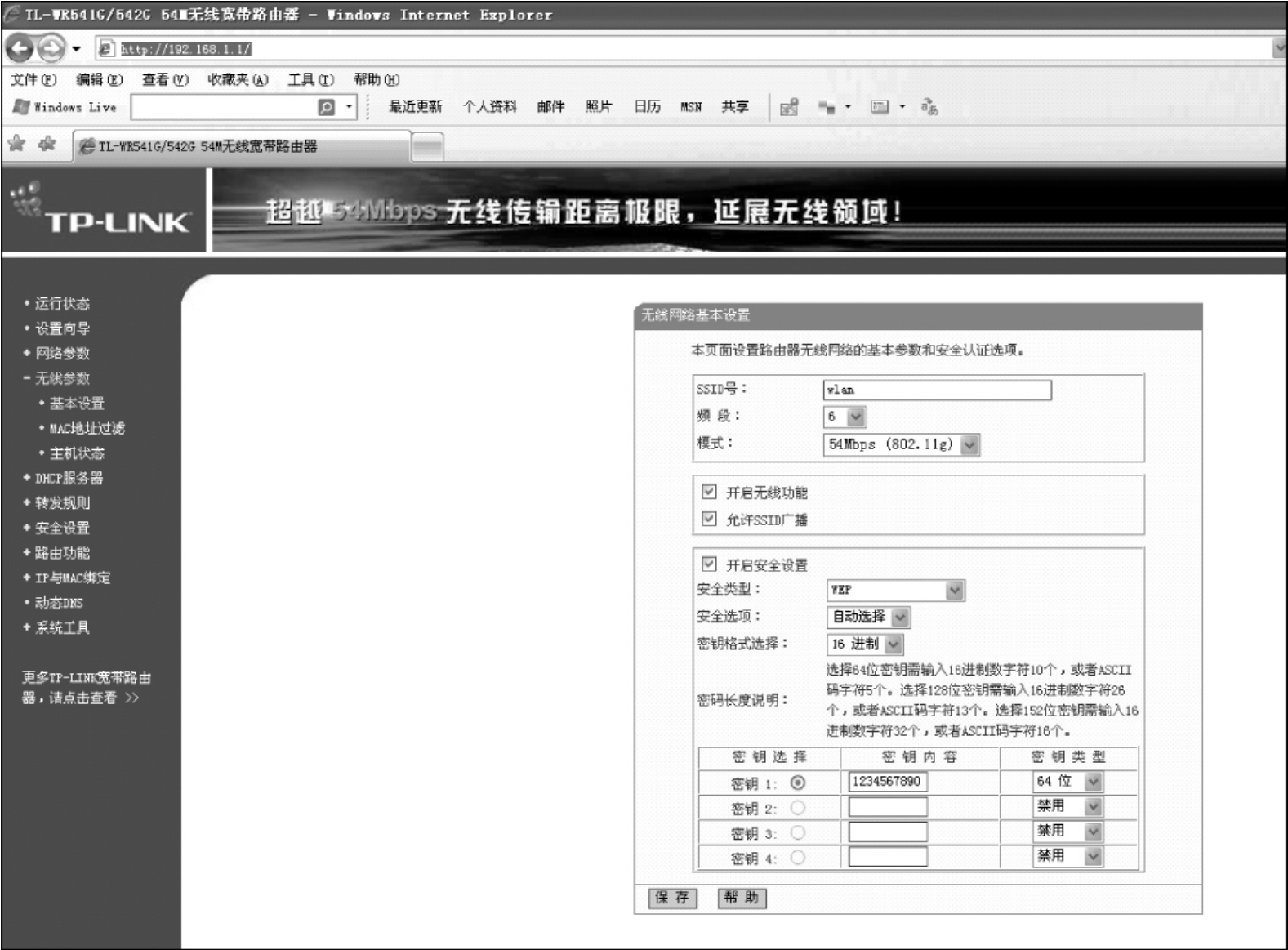Viewport: 1288px width, 950px height.
Task: Open the 文件(F) menu
Action: [x=33, y=79]
